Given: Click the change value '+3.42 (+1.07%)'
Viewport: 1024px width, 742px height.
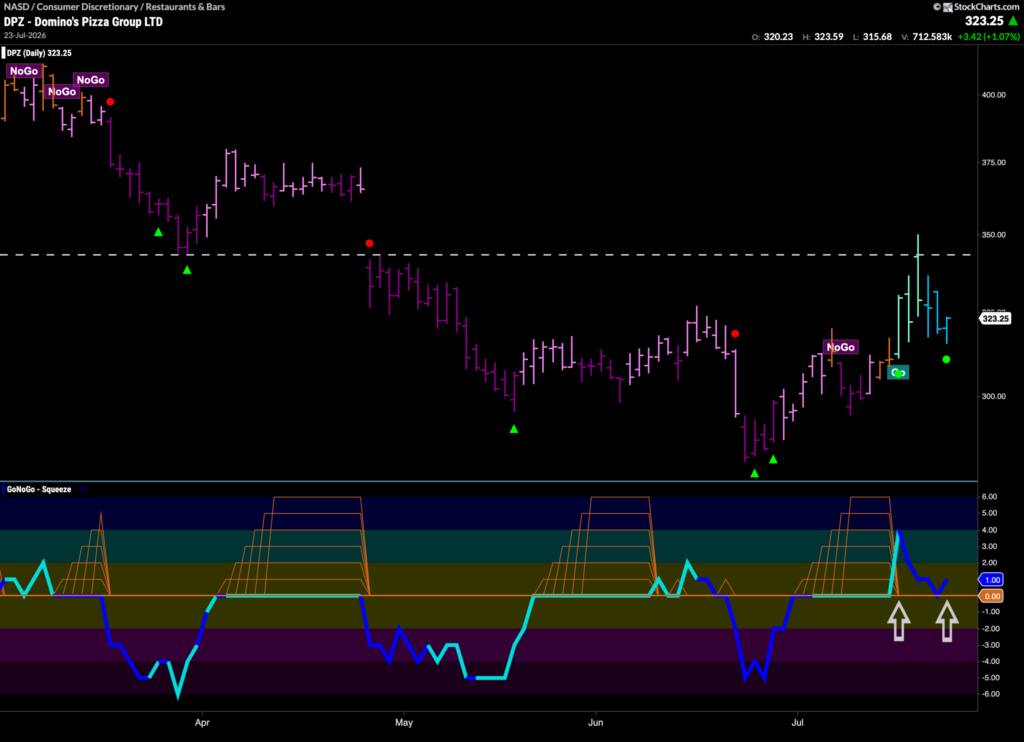Looking at the screenshot, I should pyautogui.click(x=988, y=37).
